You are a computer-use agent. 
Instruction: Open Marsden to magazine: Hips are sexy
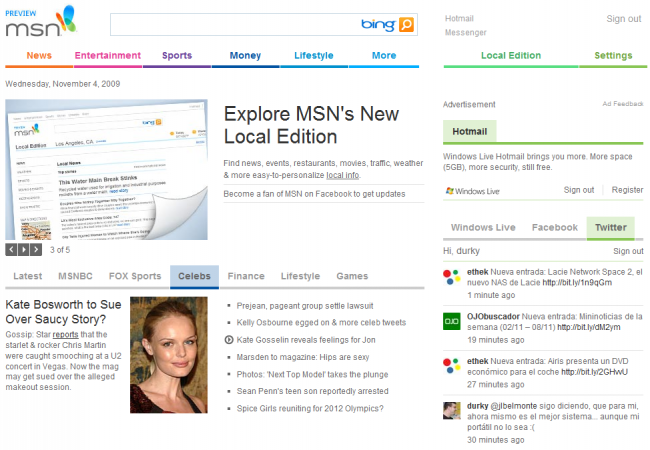coord(303,357)
